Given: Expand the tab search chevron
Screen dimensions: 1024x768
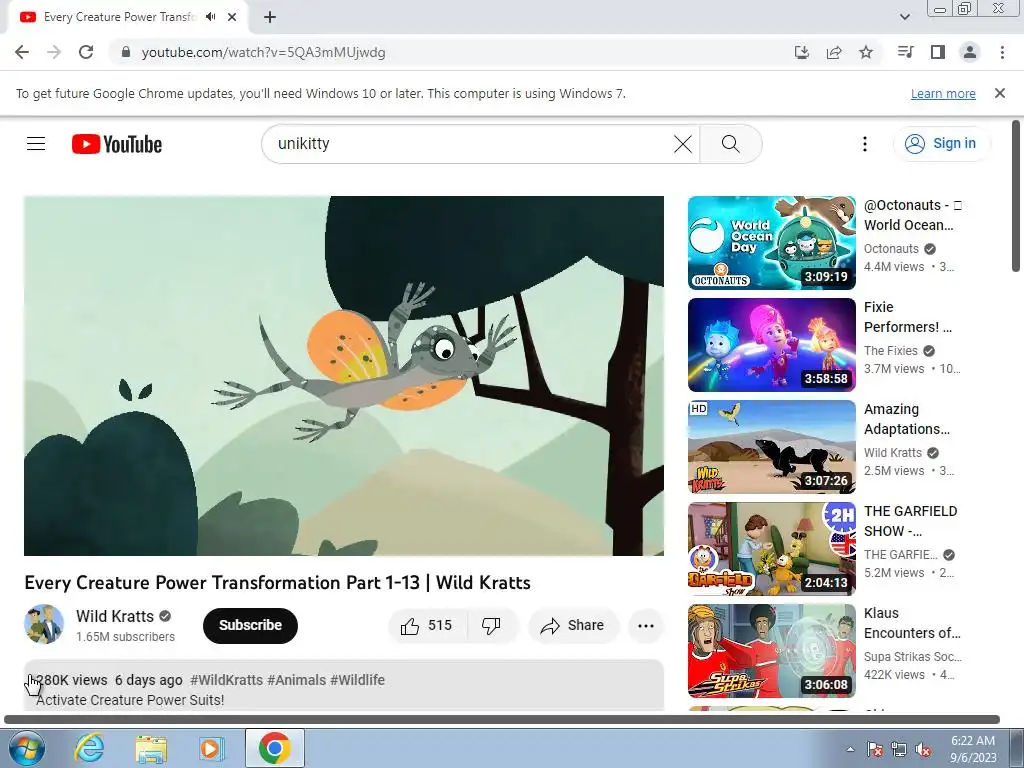Looking at the screenshot, I should pos(904,17).
